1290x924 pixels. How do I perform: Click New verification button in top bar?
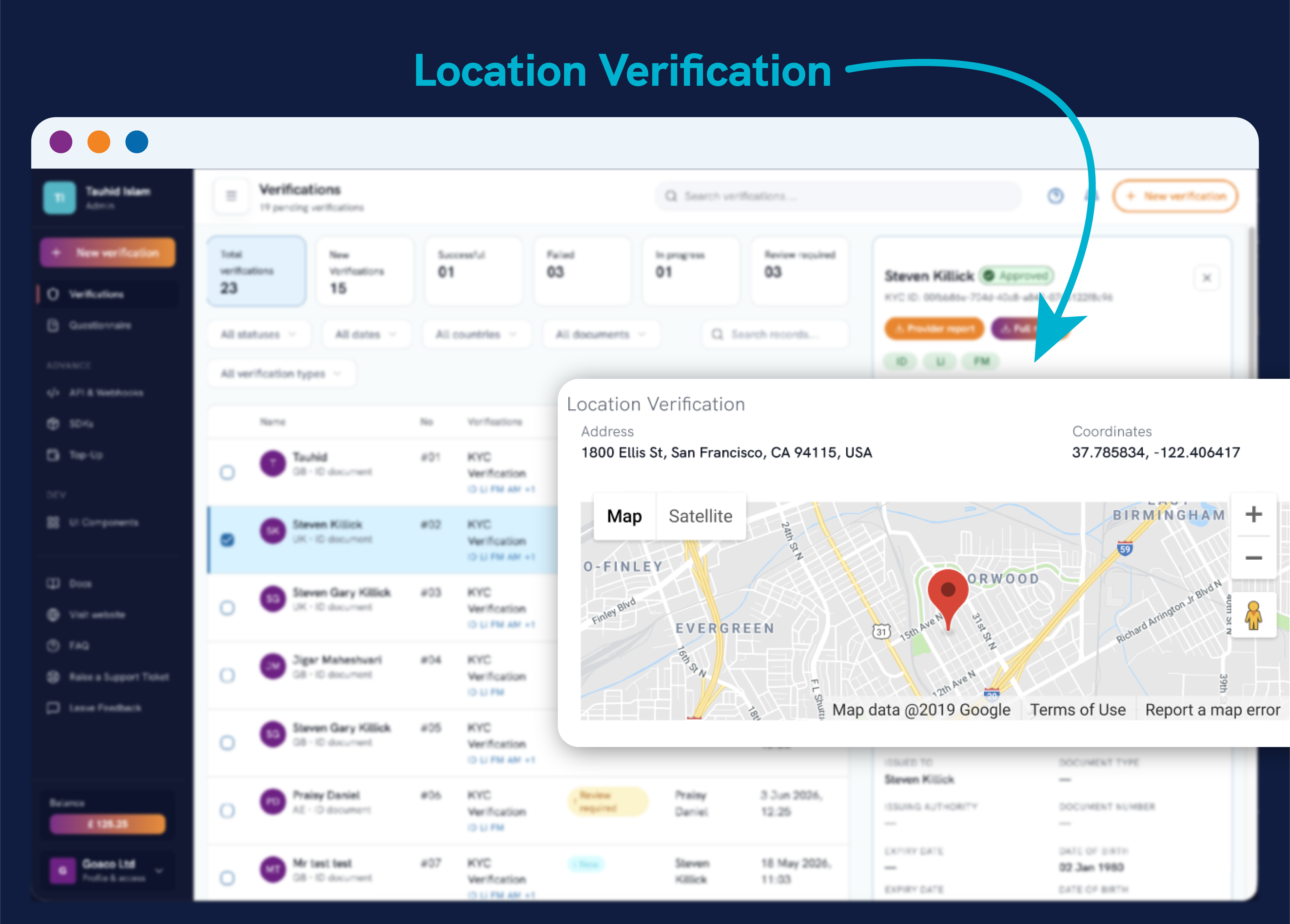[1175, 196]
